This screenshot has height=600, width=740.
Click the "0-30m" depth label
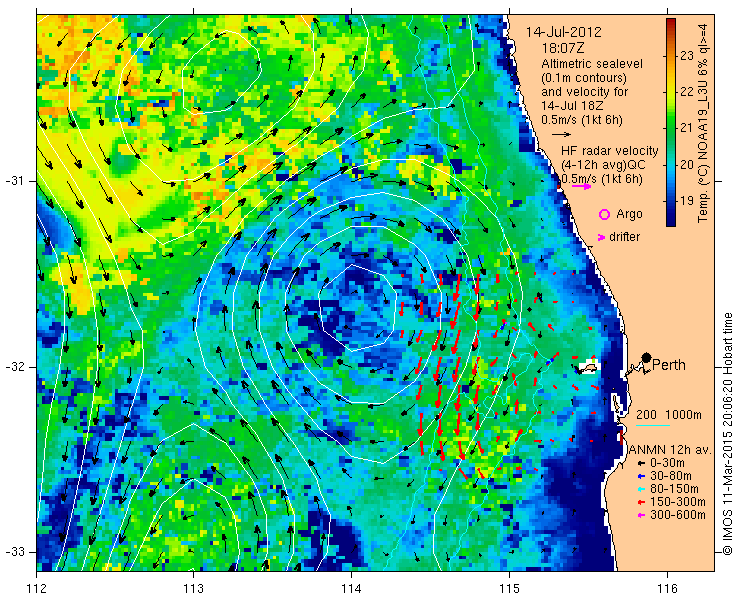[x=667, y=464]
